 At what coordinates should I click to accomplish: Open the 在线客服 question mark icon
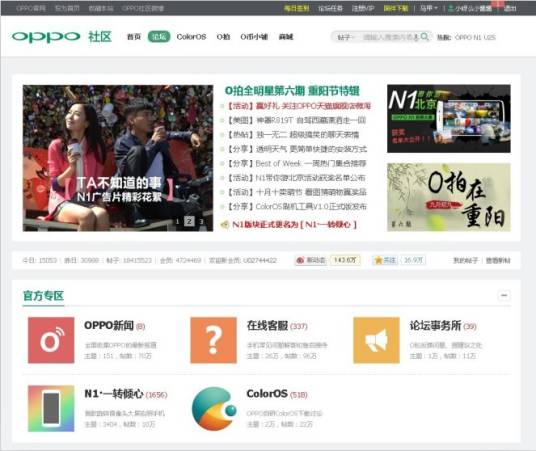pyautogui.click(x=213, y=340)
